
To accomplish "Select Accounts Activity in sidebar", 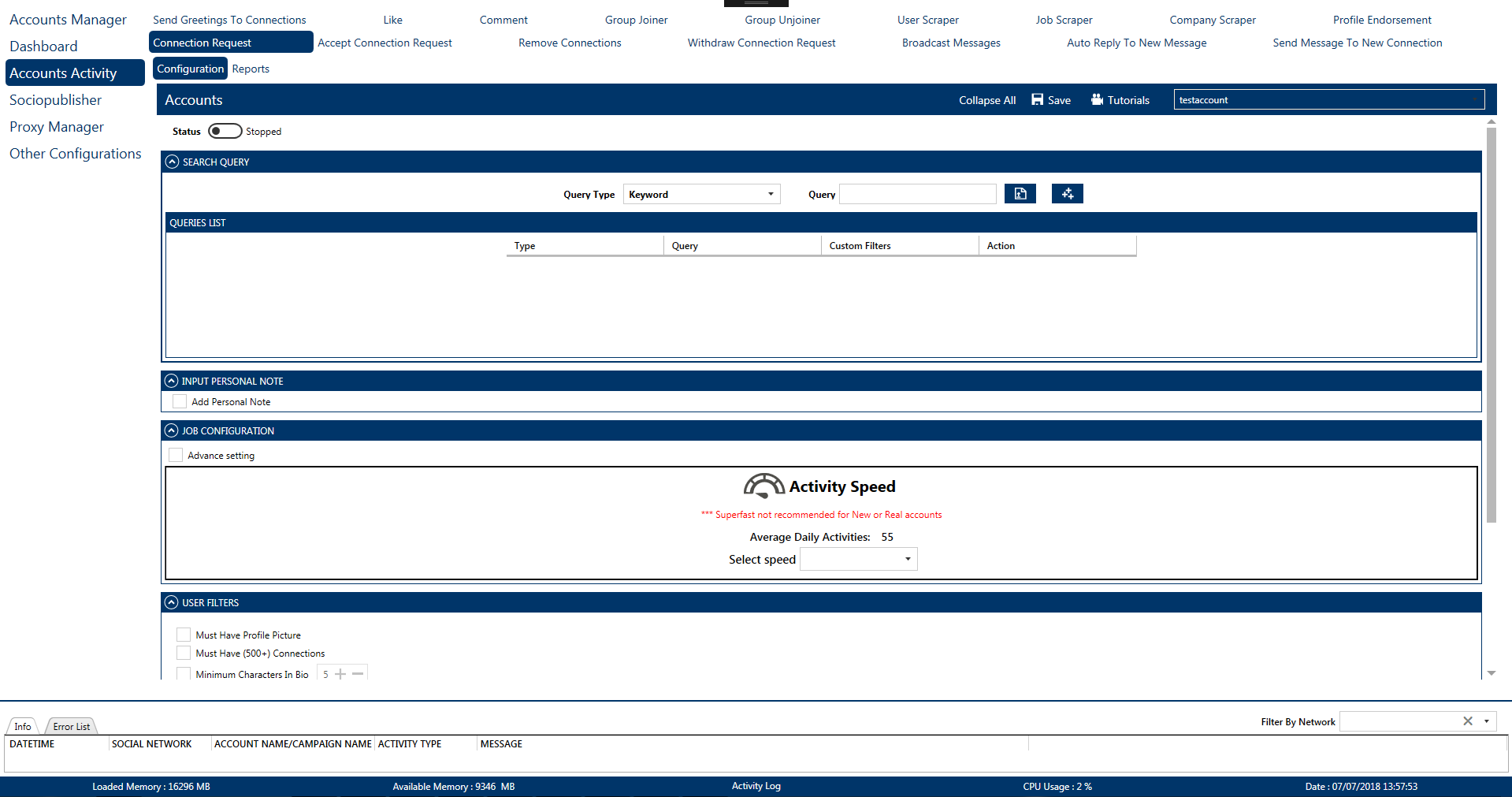I will tap(75, 73).
